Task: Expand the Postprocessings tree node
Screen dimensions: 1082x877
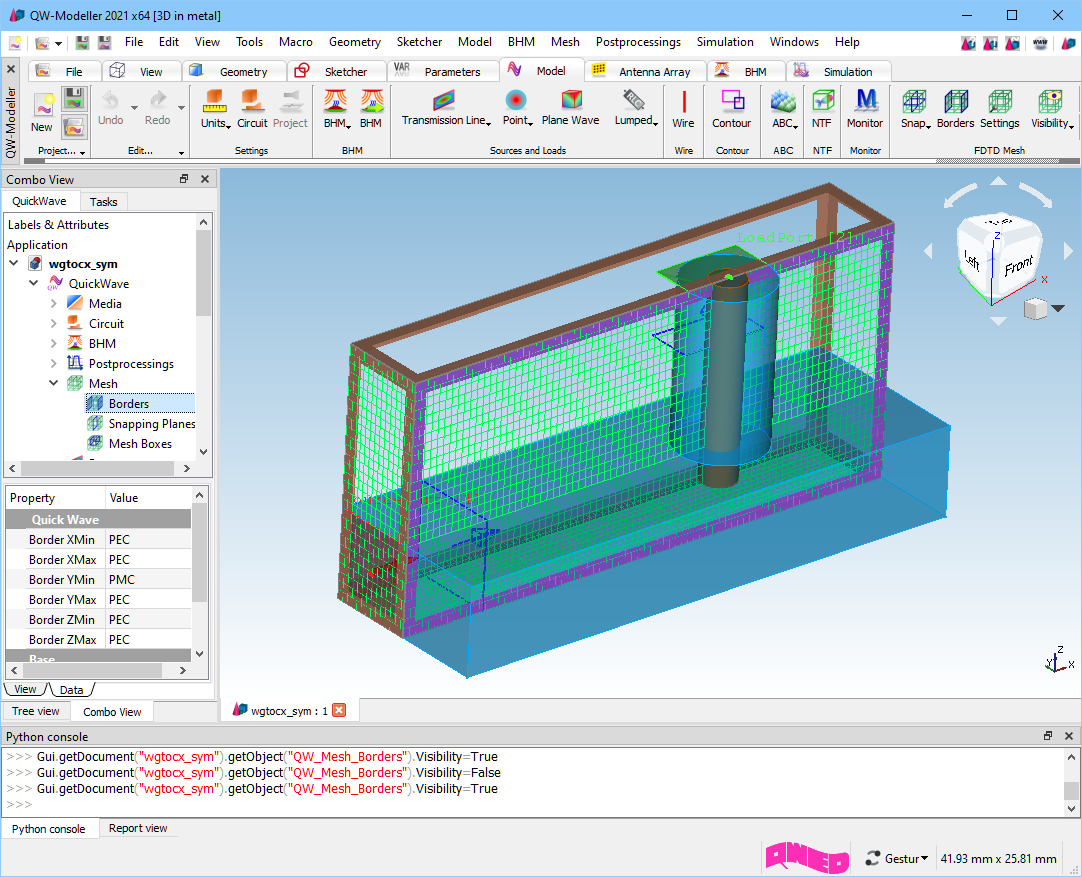Action: coord(54,363)
